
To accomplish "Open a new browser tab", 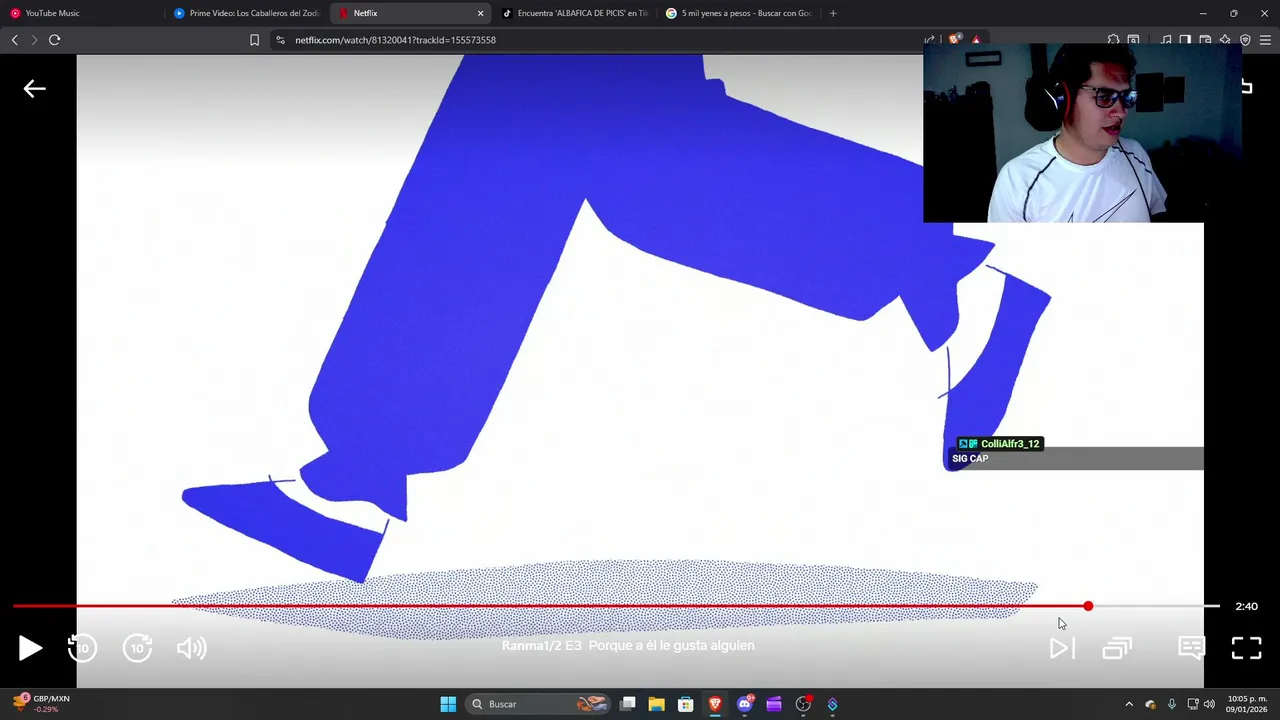I will pyautogui.click(x=833, y=13).
